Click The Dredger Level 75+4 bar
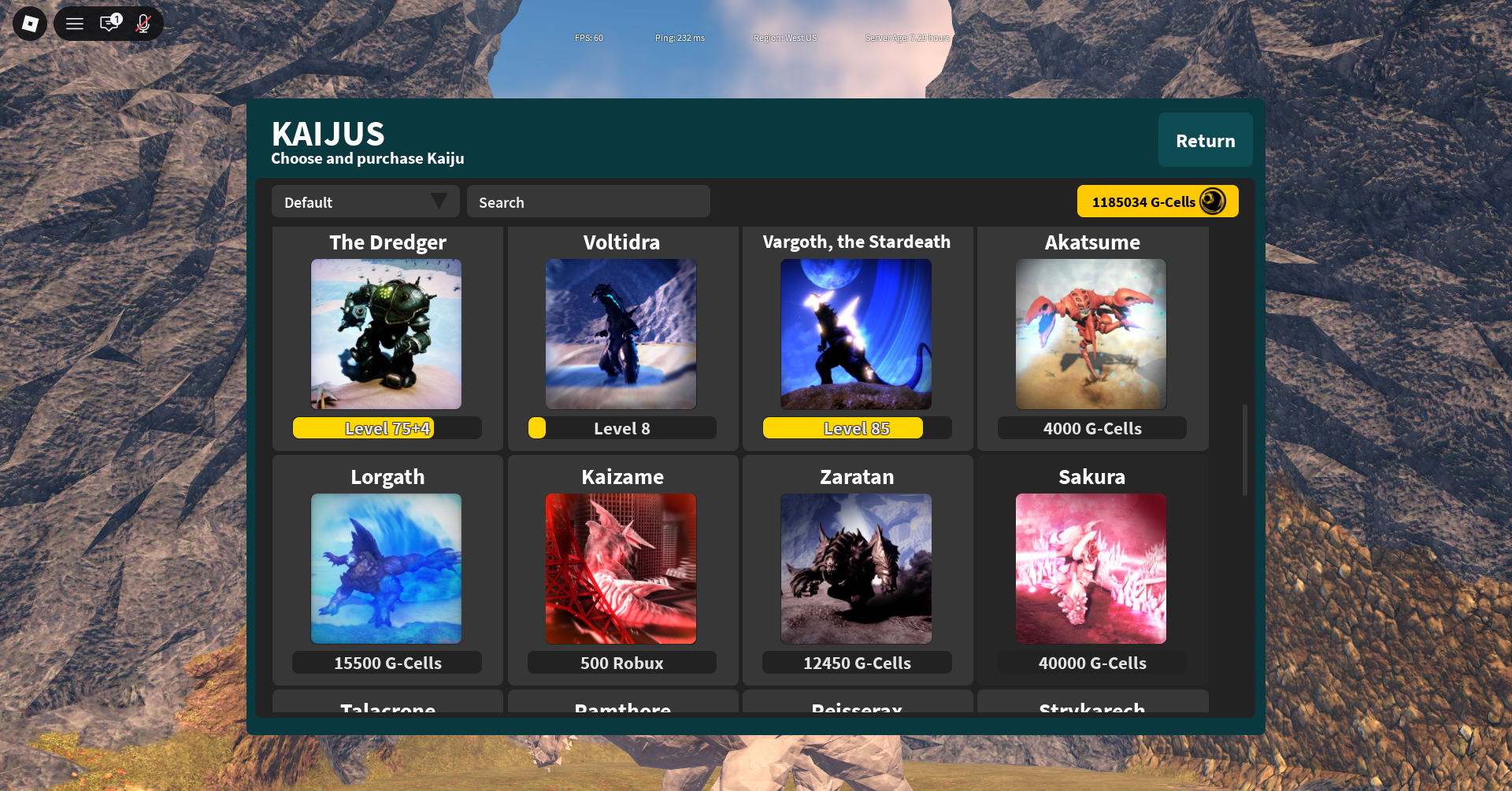1512x791 pixels. (x=387, y=428)
